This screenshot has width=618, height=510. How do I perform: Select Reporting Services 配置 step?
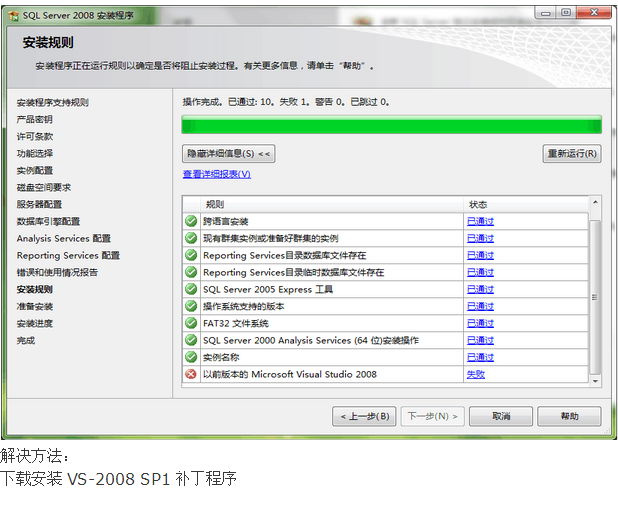[x=68, y=255]
